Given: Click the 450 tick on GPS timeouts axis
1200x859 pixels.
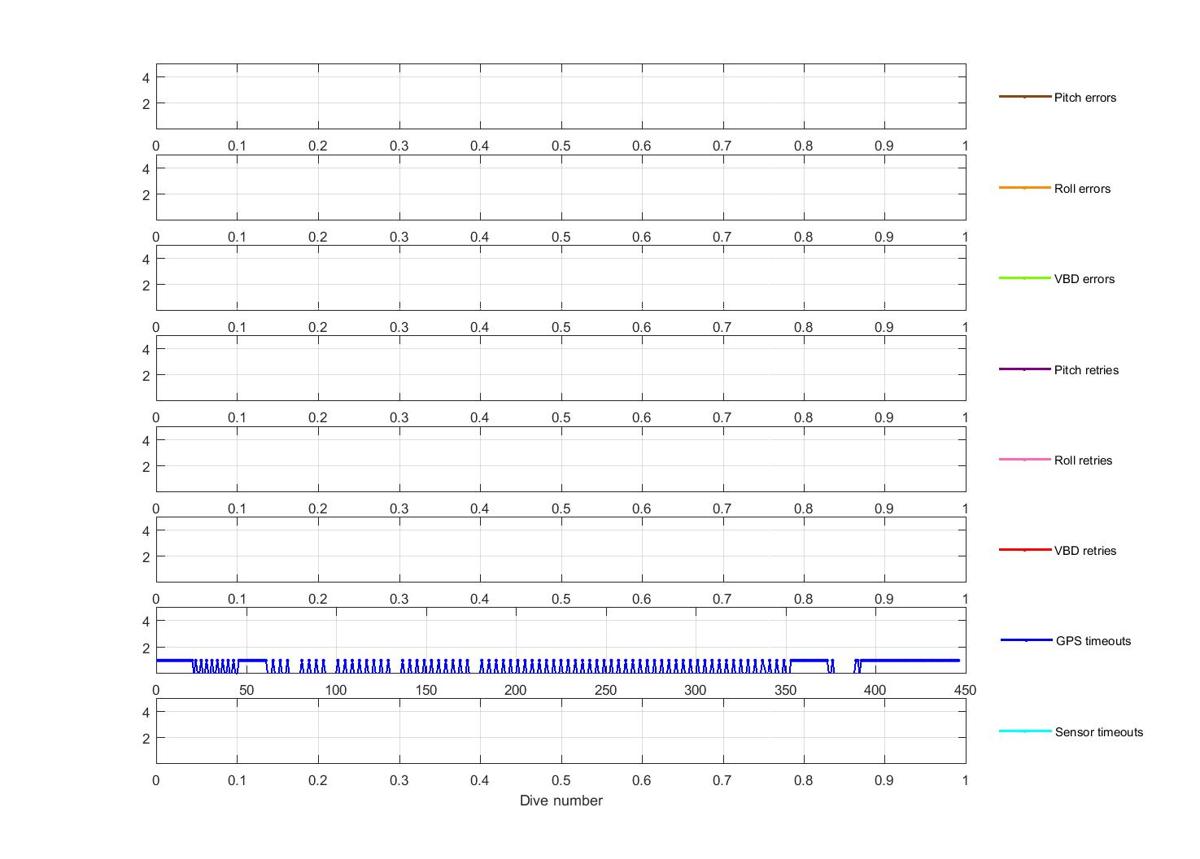Looking at the screenshot, I should [x=965, y=690].
